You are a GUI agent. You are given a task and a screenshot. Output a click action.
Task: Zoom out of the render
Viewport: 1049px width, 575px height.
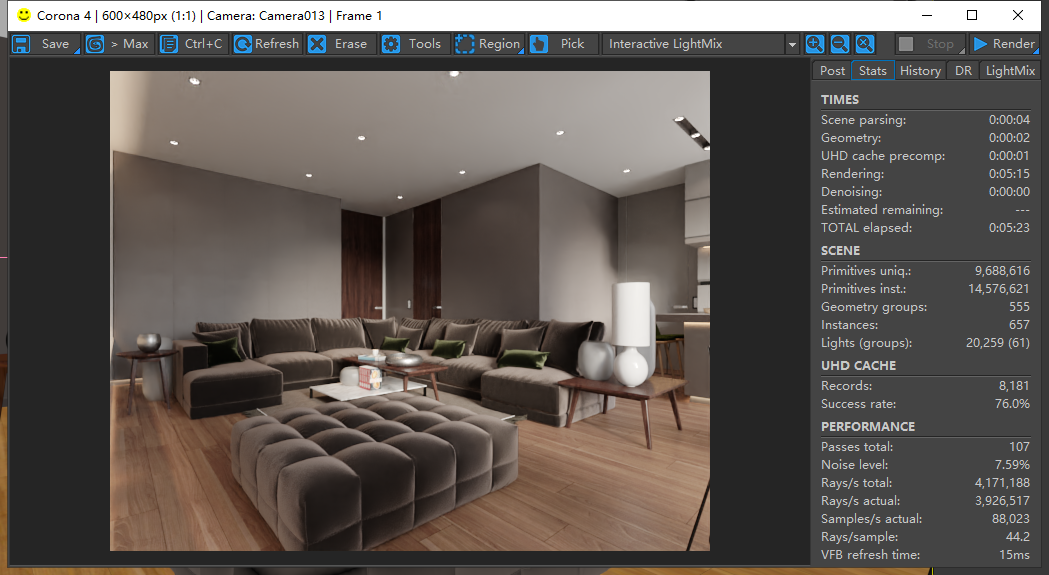coord(840,44)
